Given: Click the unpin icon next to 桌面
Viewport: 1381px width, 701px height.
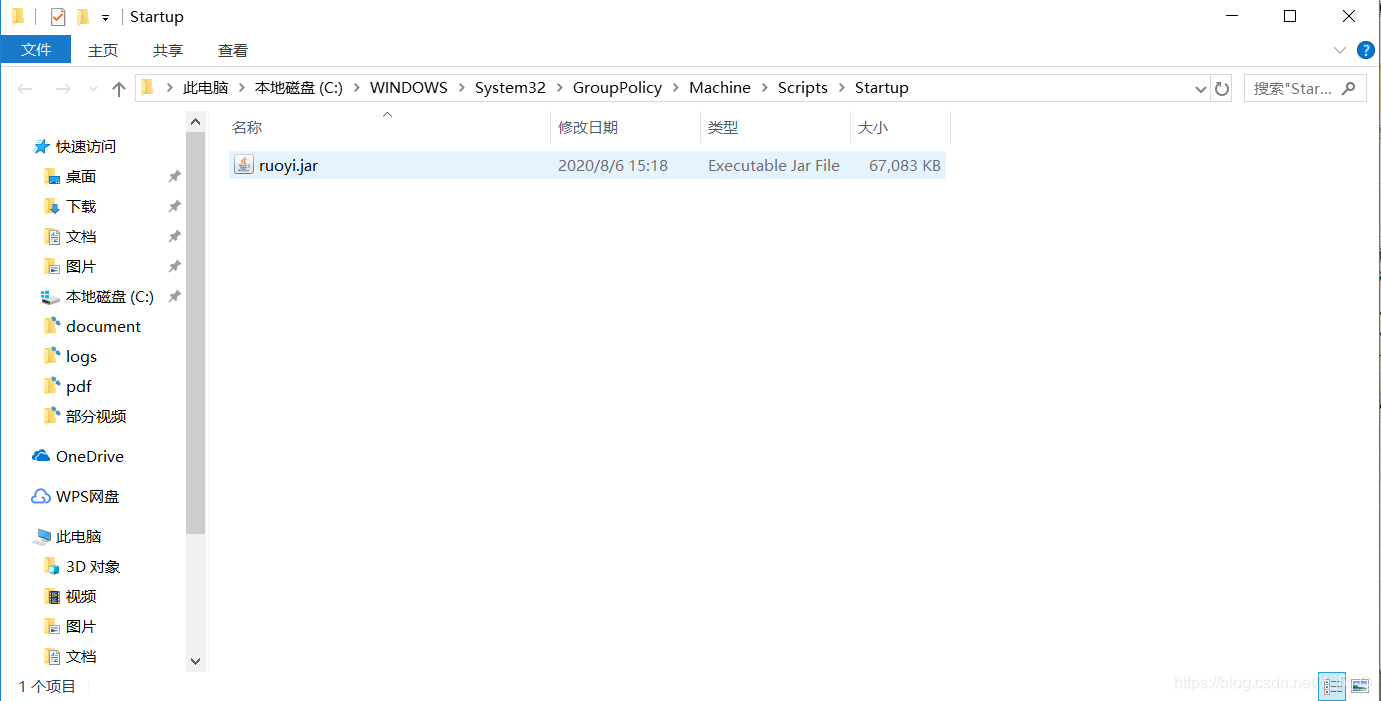Looking at the screenshot, I should [174, 176].
